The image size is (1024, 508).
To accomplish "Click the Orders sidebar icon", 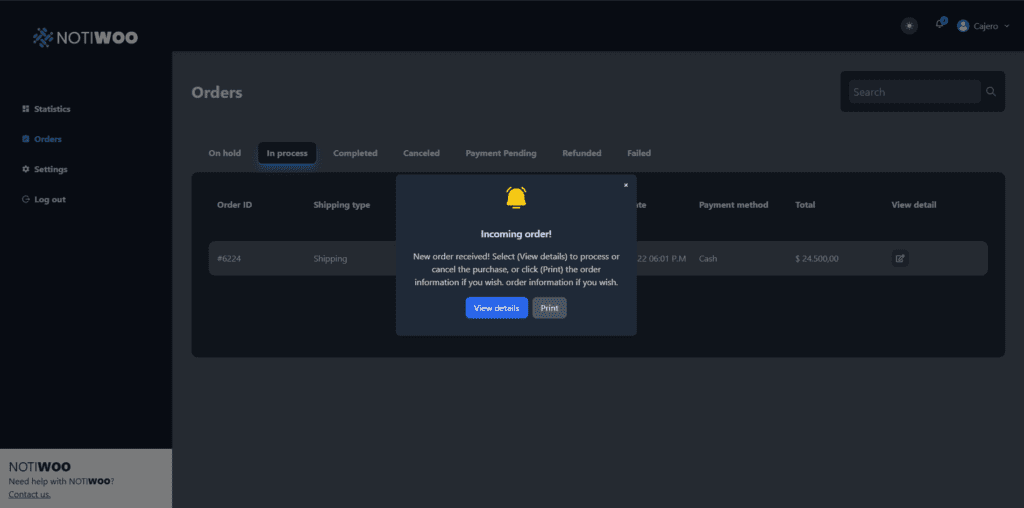I will pos(25,139).
